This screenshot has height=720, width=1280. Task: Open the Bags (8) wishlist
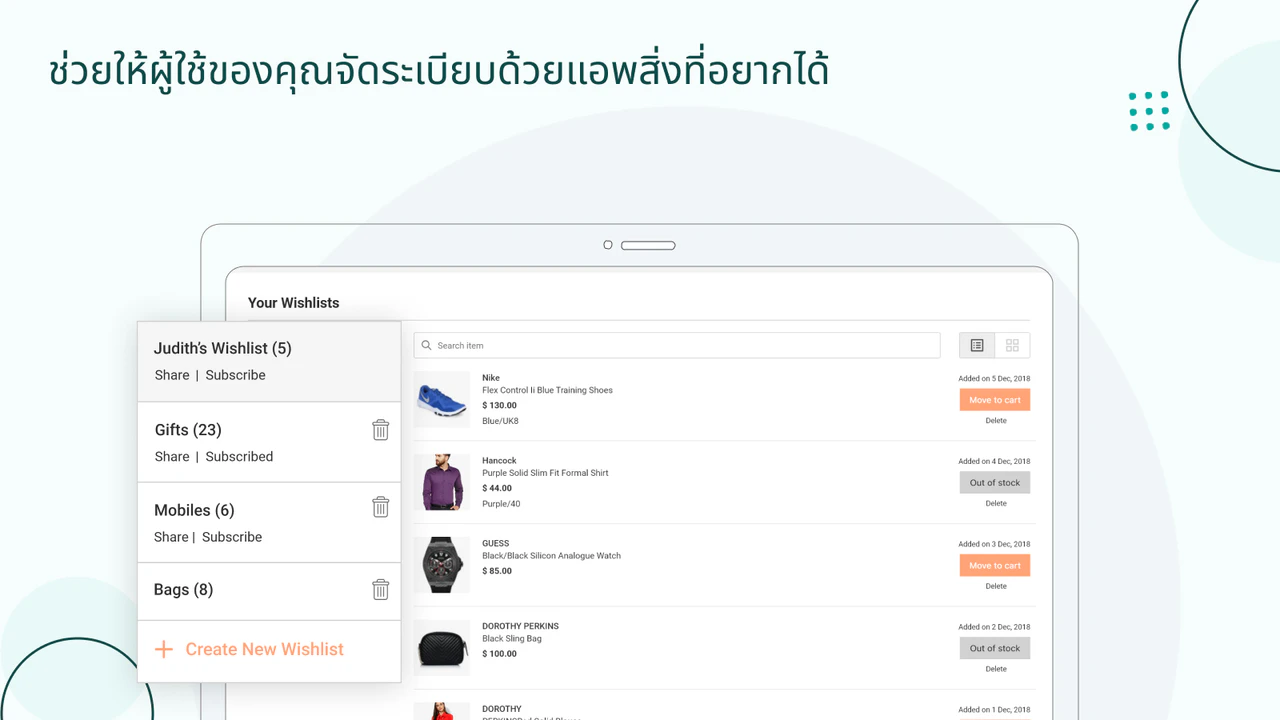point(183,590)
